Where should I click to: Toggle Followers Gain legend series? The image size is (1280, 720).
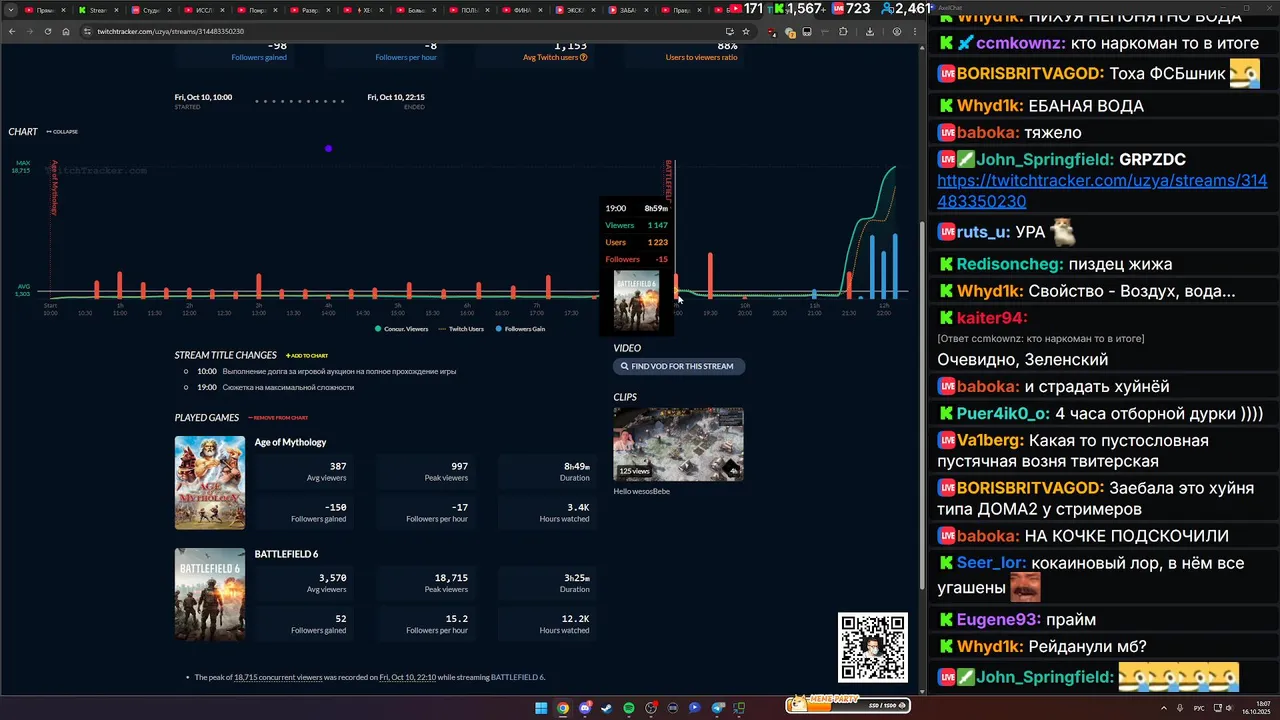[520, 329]
